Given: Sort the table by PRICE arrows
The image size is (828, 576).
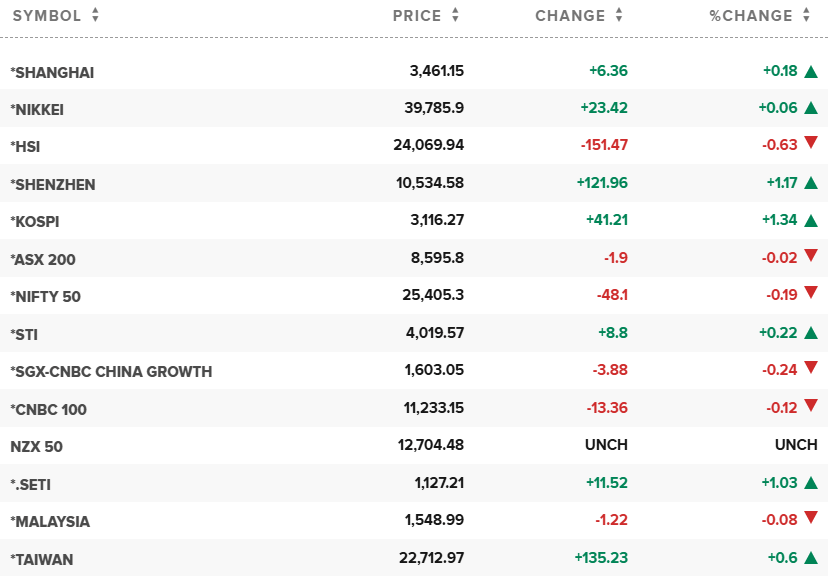Looking at the screenshot, I should click(455, 16).
